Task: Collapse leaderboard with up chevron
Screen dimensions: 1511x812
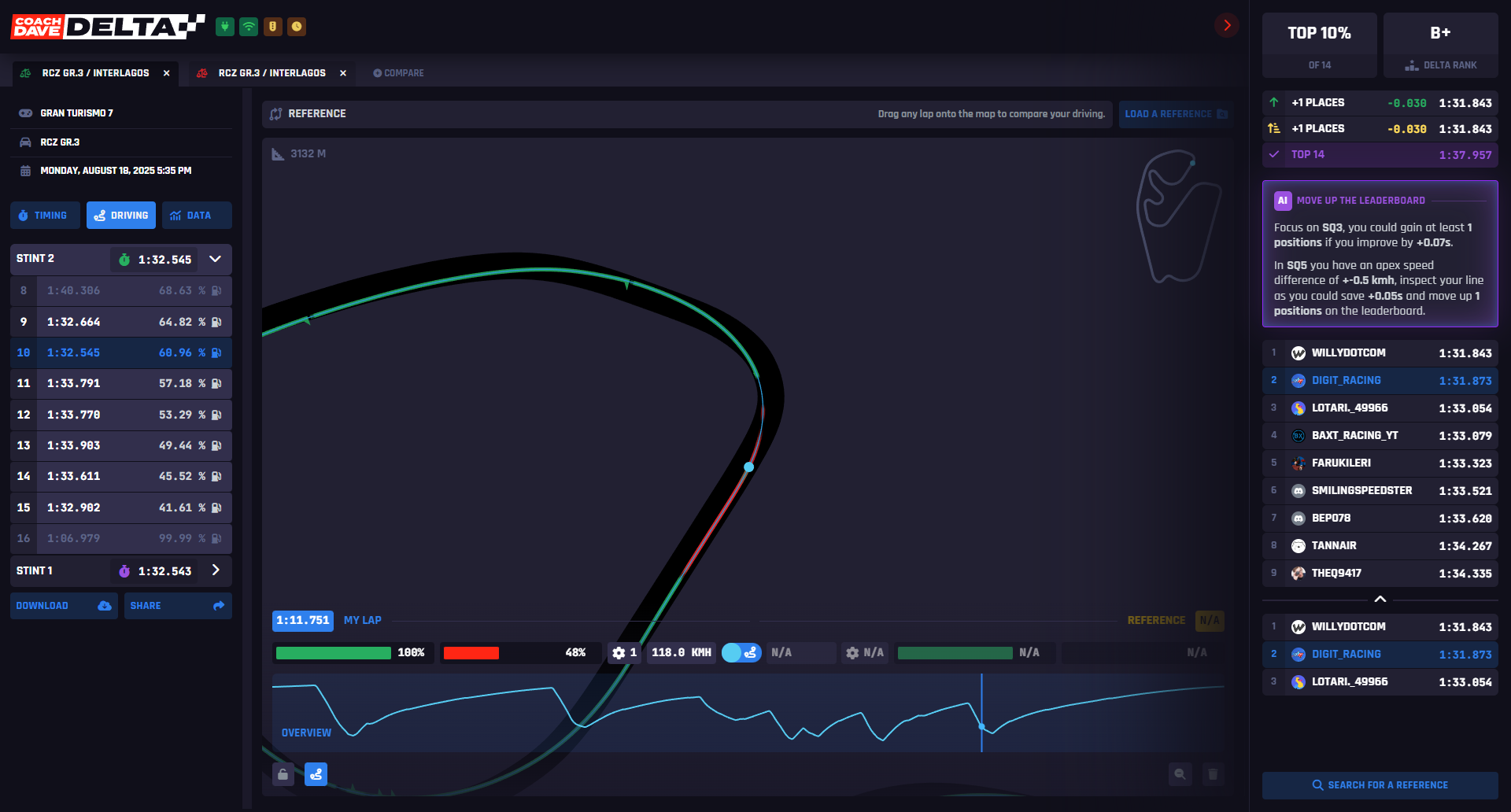Action: pyautogui.click(x=1380, y=600)
